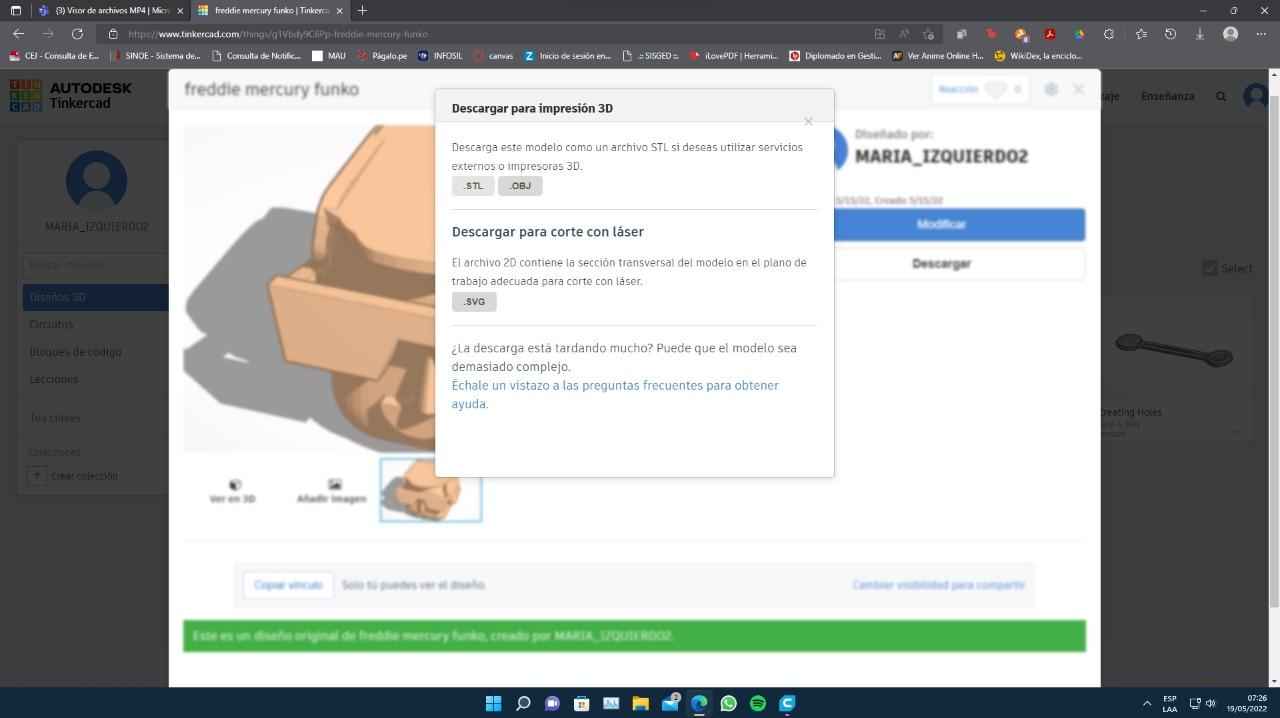1280x718 pixels.
Task: Click the Copiar vínculo button
Action: 288,585
